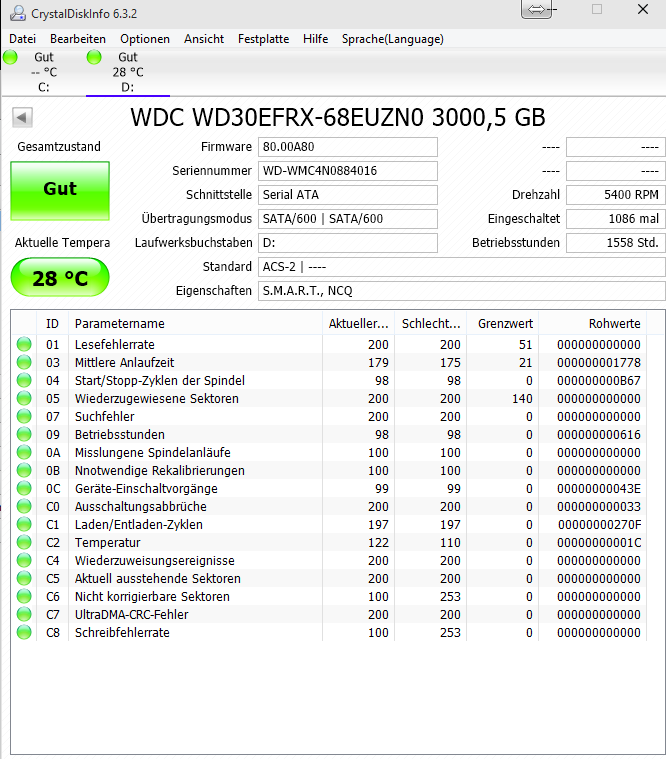Click status circle of Mittlere Anlaufzeit row
666x759 pixels.
tap(24, 362)
